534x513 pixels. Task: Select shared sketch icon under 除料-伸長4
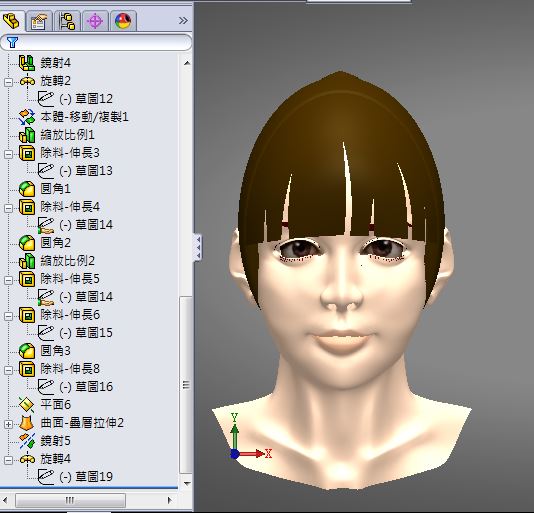pyautogui.click(x=46, y=225)
